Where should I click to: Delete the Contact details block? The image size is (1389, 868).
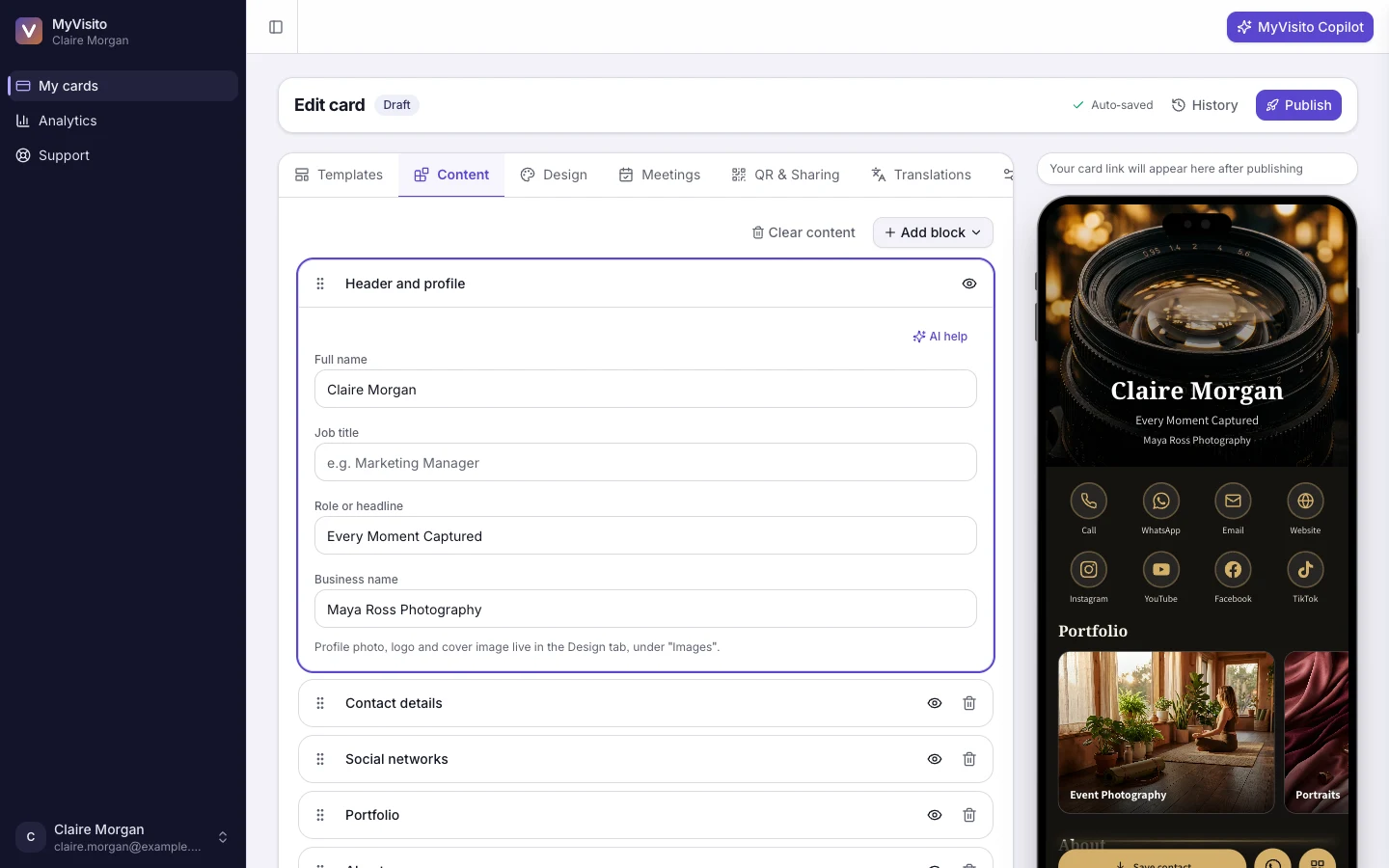tap(969, 703)
